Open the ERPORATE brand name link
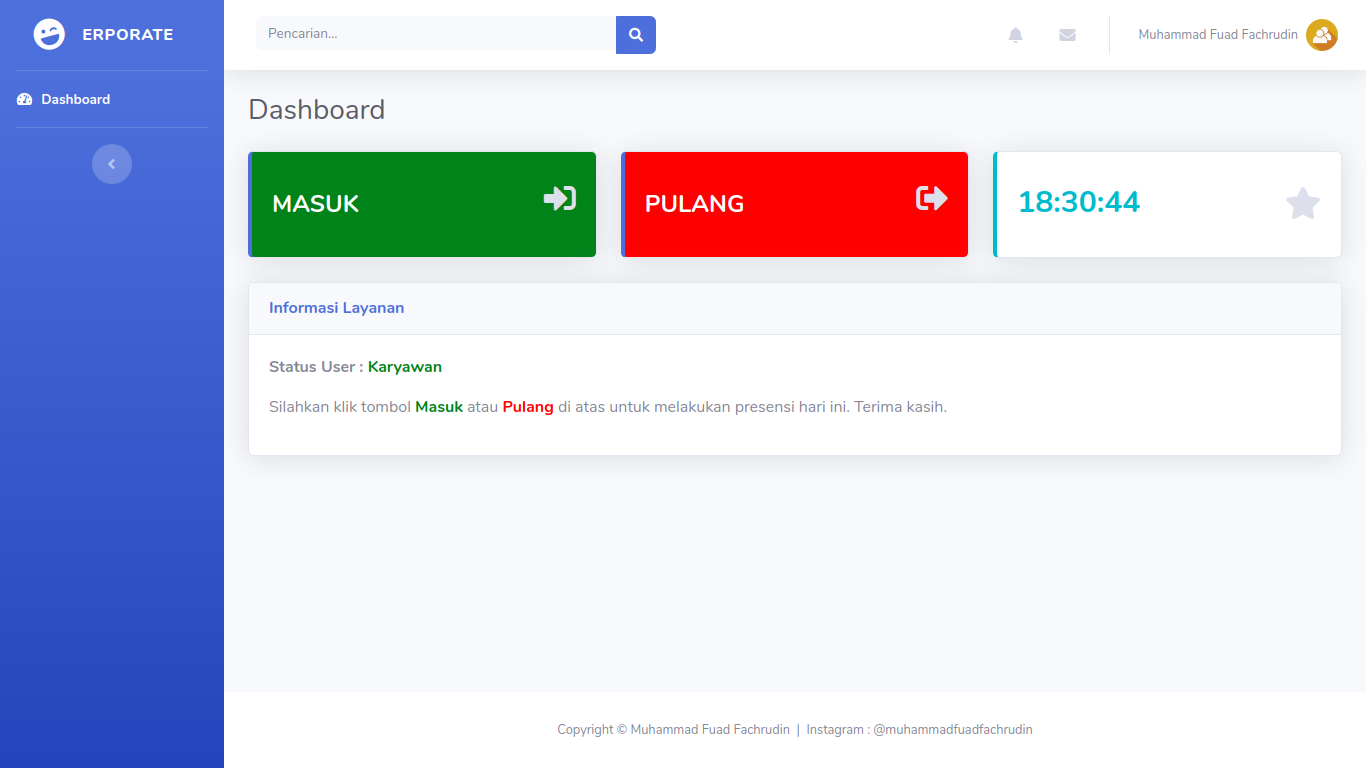 pos(127,34)
